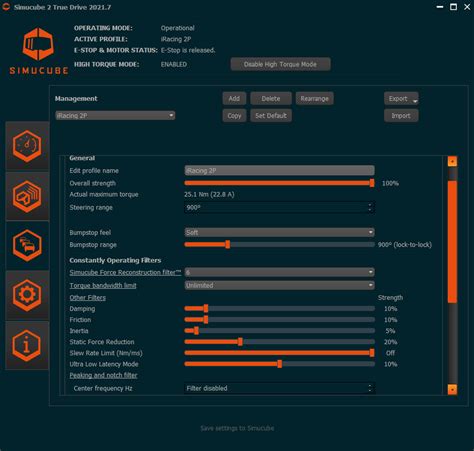Image resolution: width=474 pixels, height=451 pixels.
Task: Click the E-Stop is released status text
Action: click(188, 50)
